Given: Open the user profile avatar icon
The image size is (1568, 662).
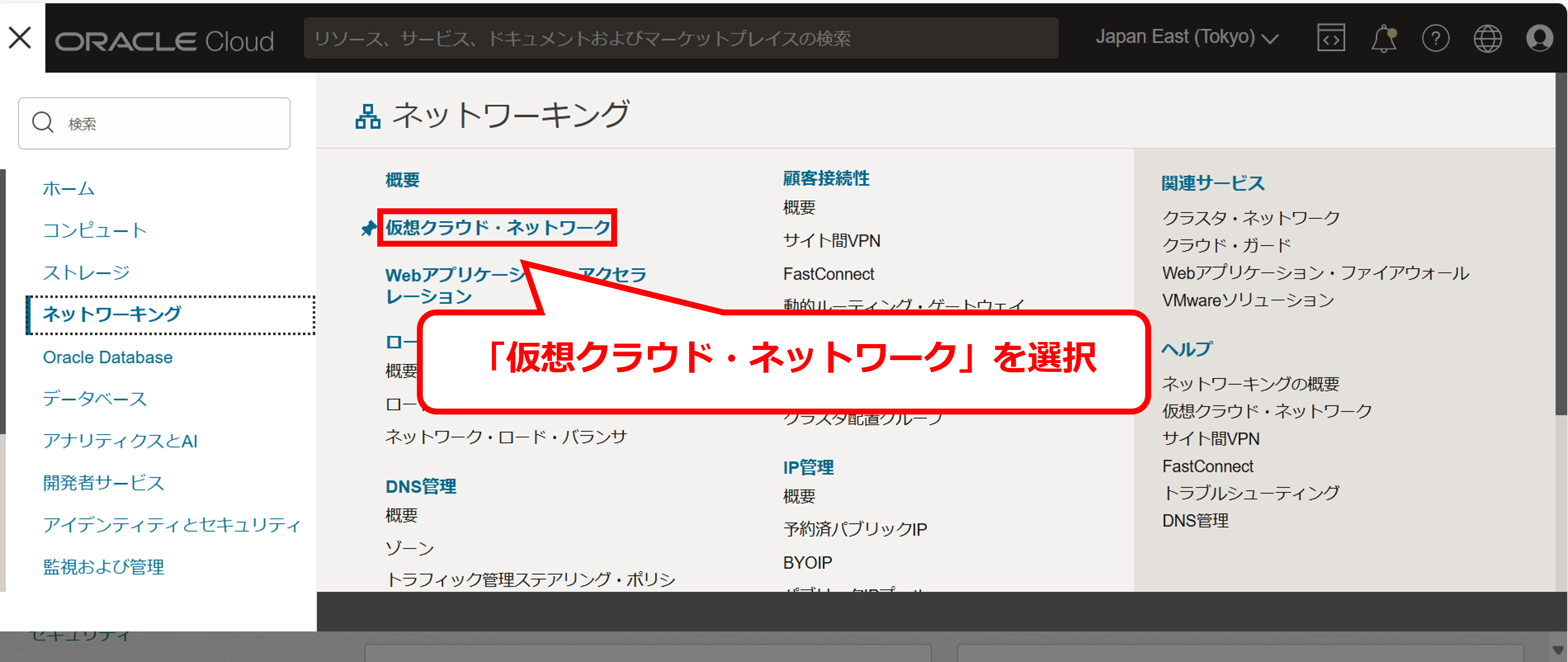Looking at the screenshot, I should click(x=1539, y=39).
